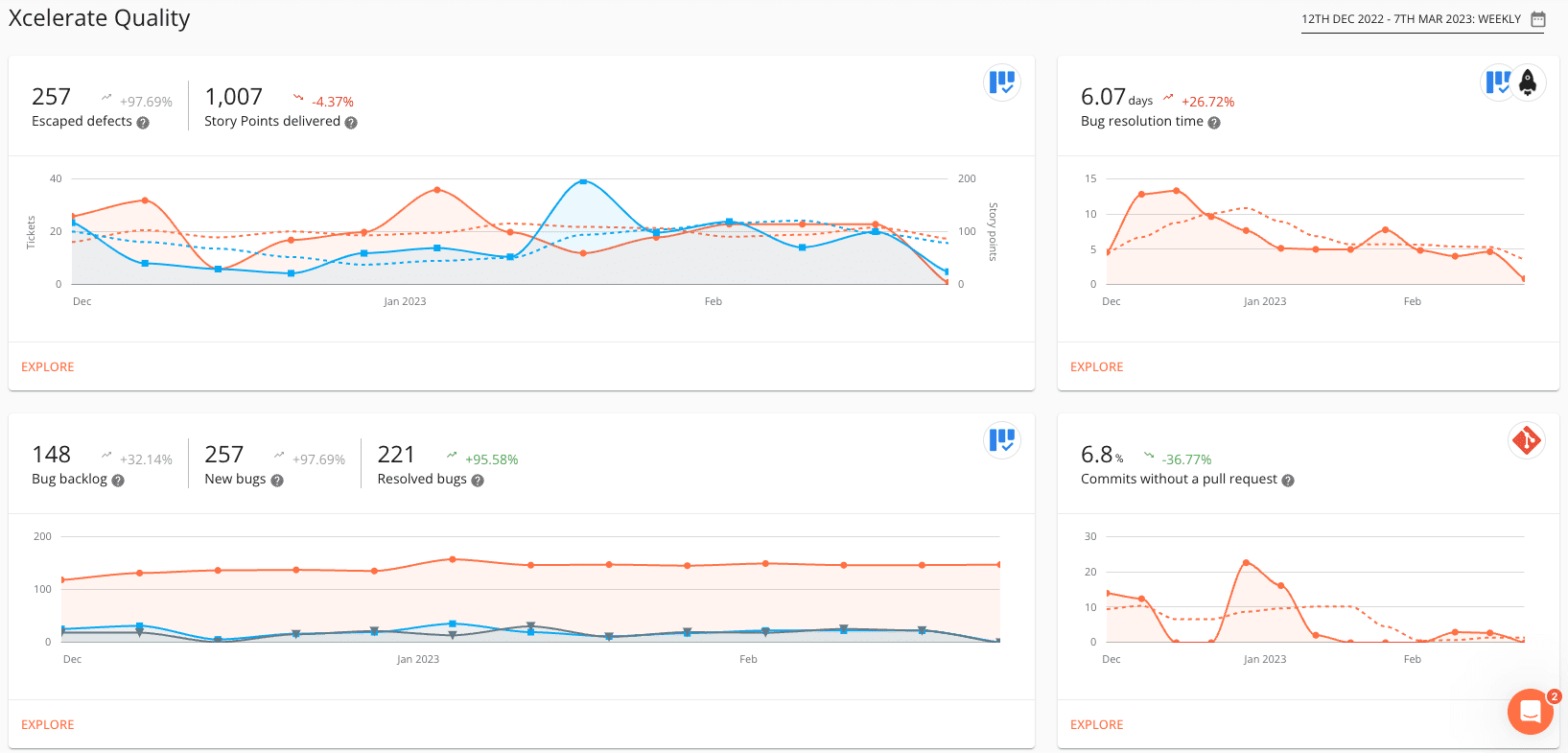Open the chat messenger bubble
The height and width of the screenshot is (753, 1568).
coord(1530,712)
